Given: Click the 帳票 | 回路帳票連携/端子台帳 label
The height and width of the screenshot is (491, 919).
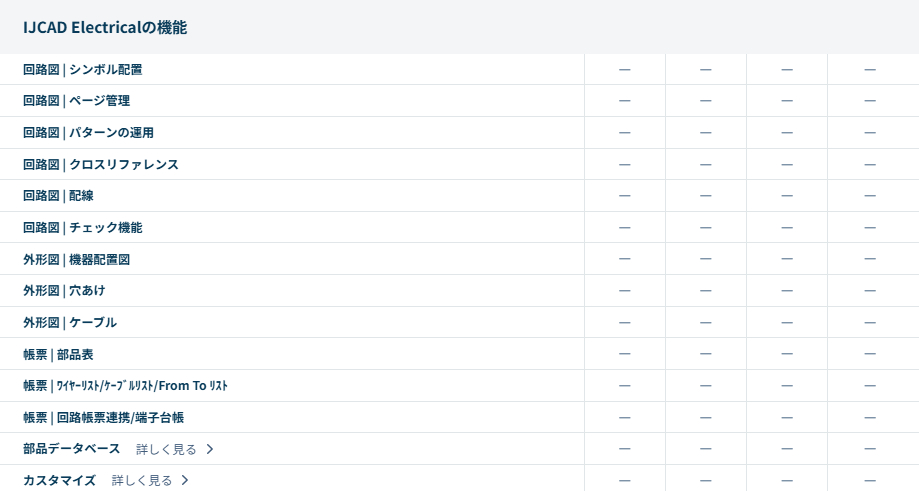Looking at the screenshot, I should point(104,417).
